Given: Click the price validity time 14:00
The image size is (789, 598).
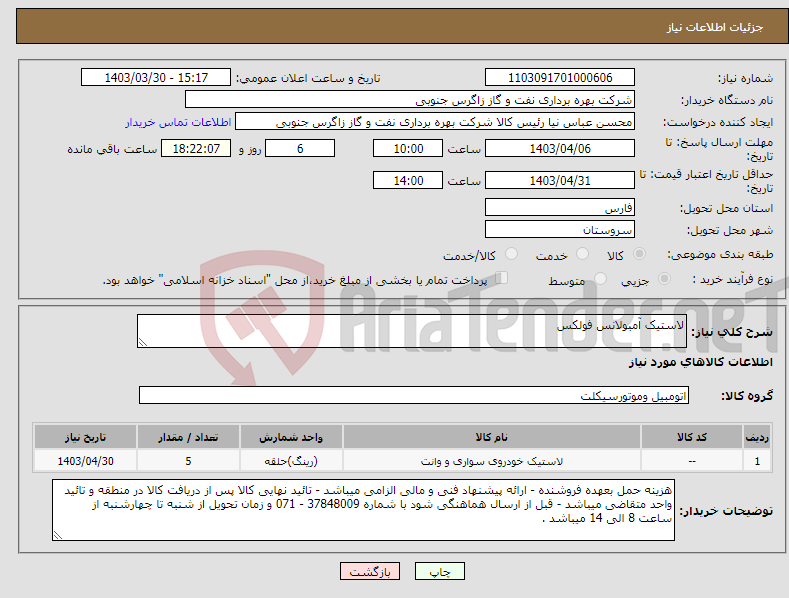Looking at the screenshot, I should tap(408, 180).
